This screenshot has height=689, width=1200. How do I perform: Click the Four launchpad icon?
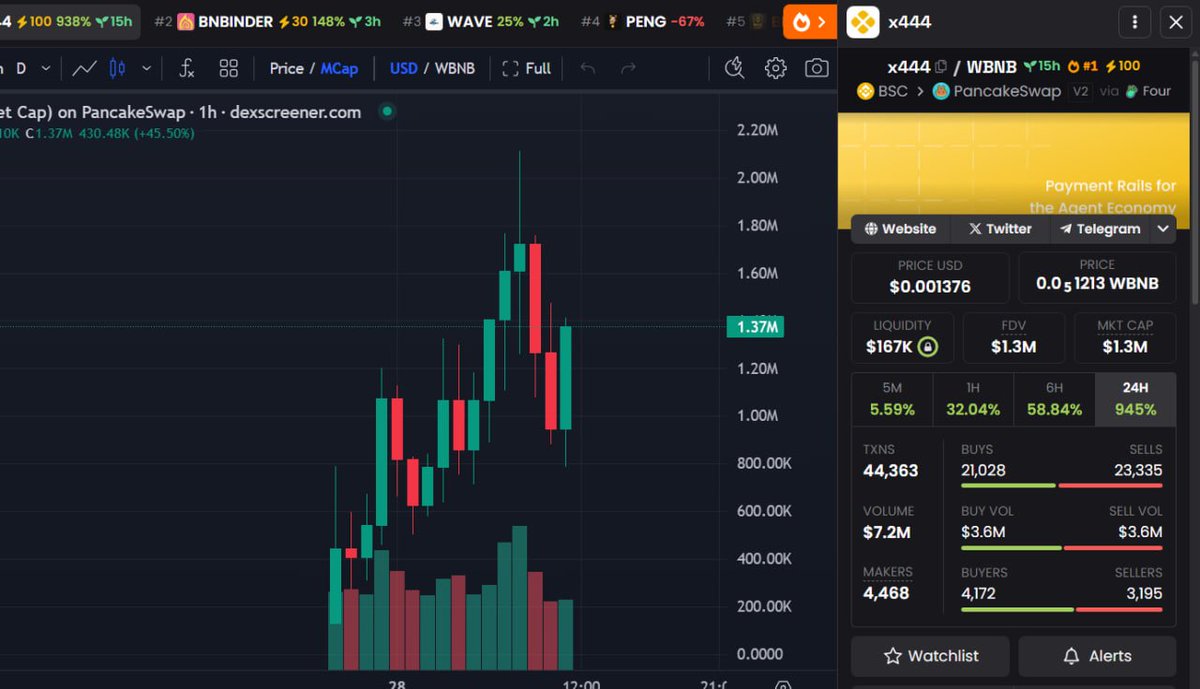[x=1131, y=91]
